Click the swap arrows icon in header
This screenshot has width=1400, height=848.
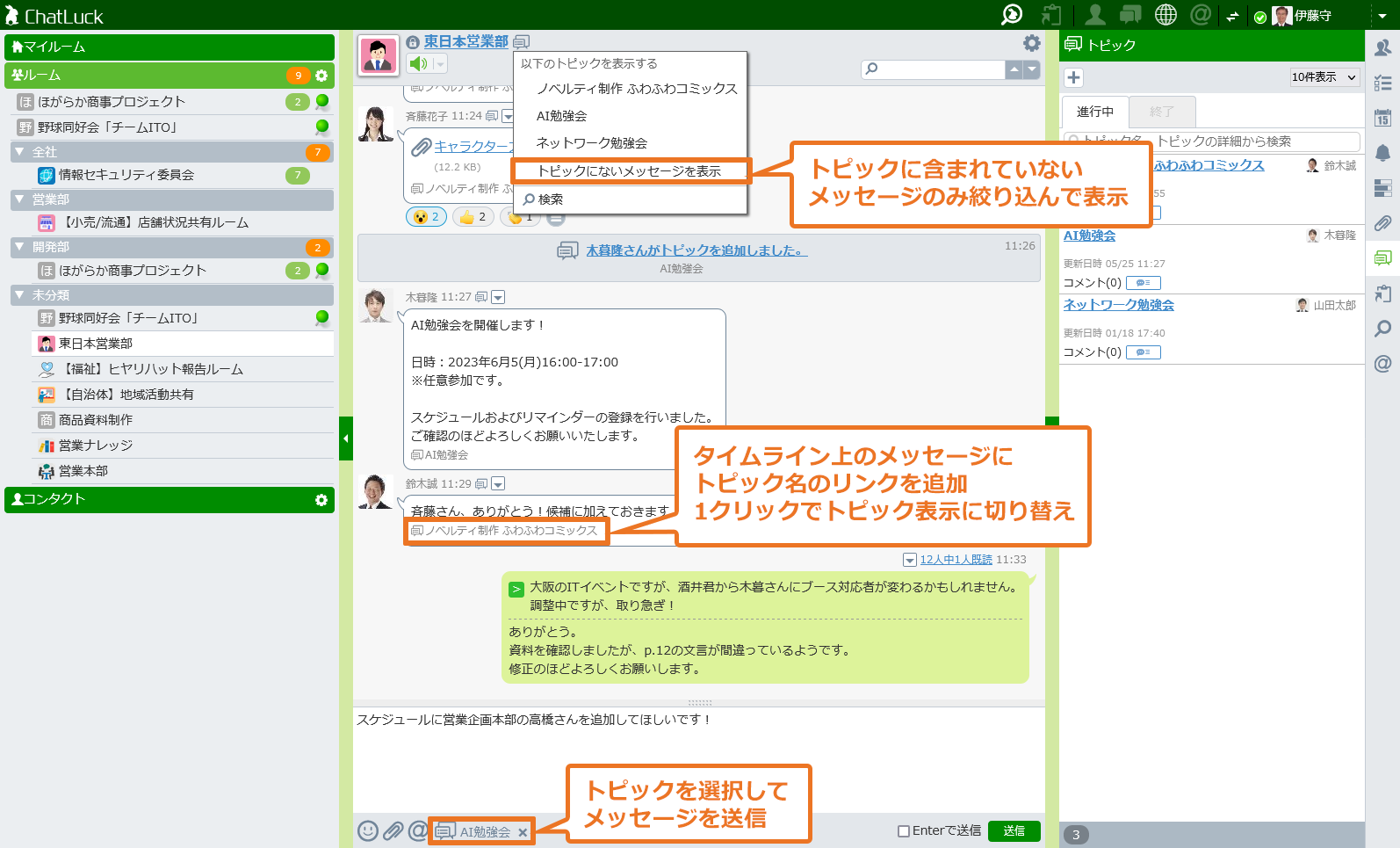(x=1232, y=17)
